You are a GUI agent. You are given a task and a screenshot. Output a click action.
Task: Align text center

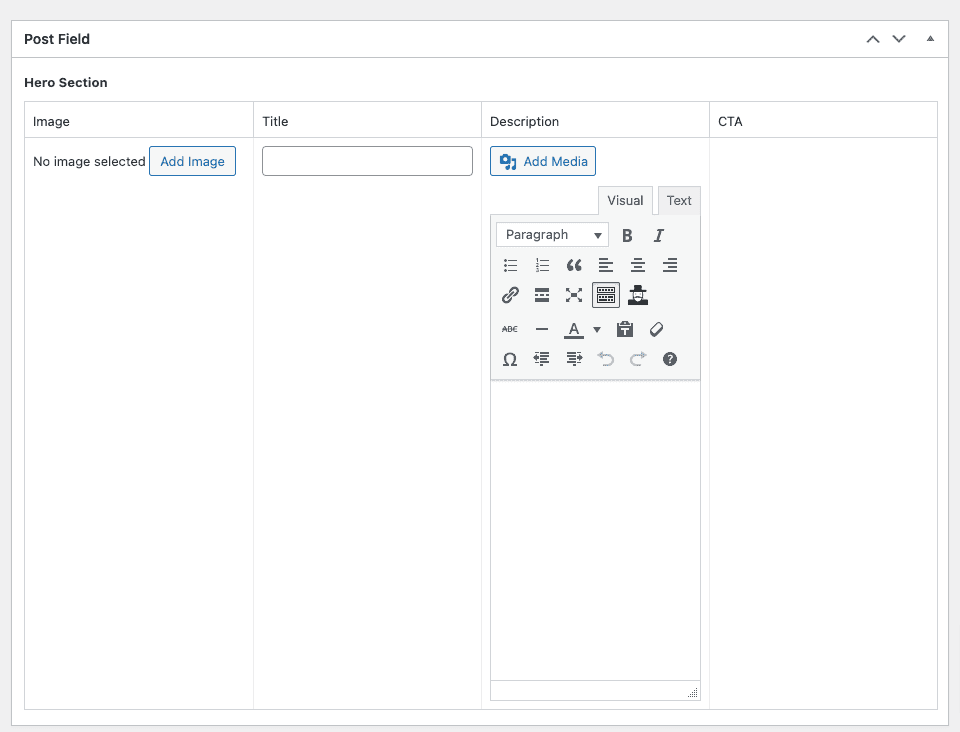(x=637, y=265)
